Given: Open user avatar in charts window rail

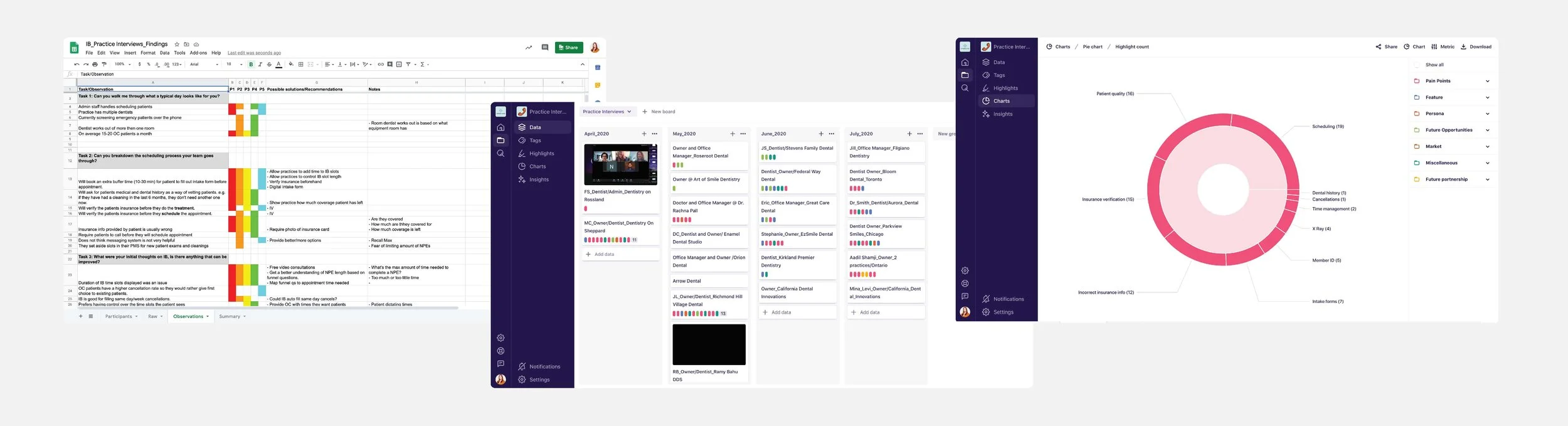Looking at the screenshot, I should coord(965,312).
